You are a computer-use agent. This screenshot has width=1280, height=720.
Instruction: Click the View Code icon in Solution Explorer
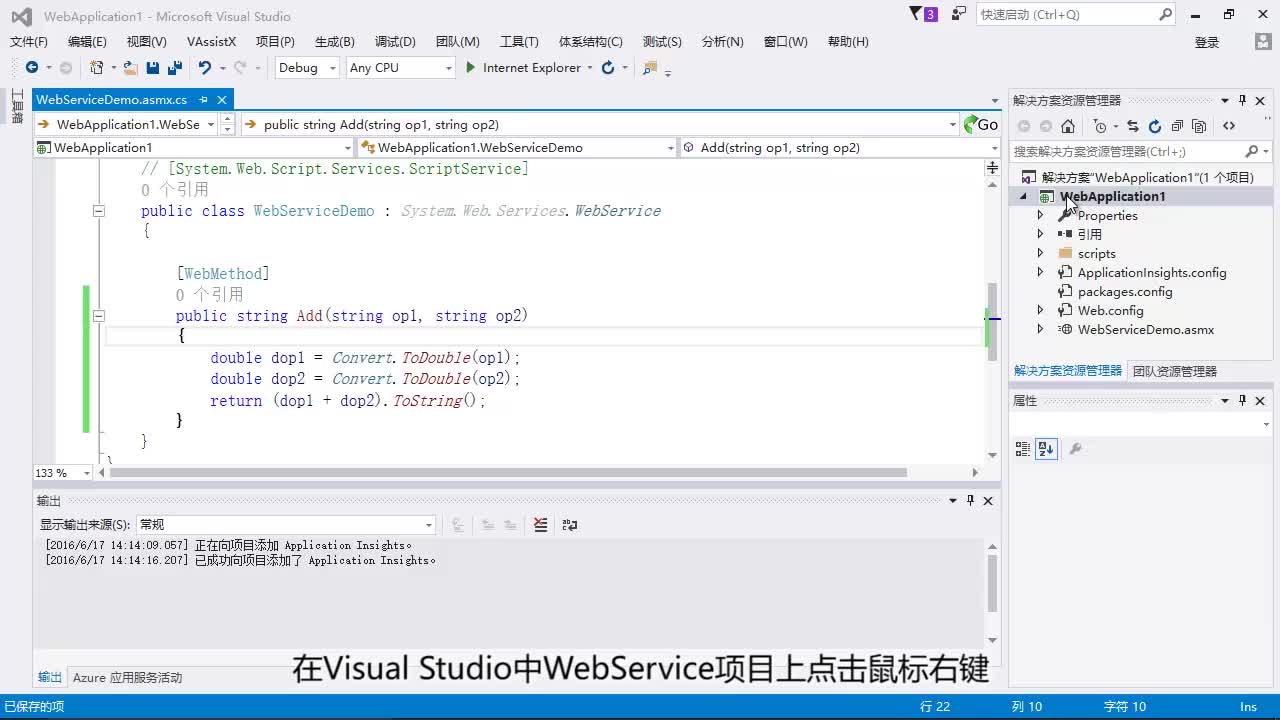pyautogui.click(x=1229, y=126)
